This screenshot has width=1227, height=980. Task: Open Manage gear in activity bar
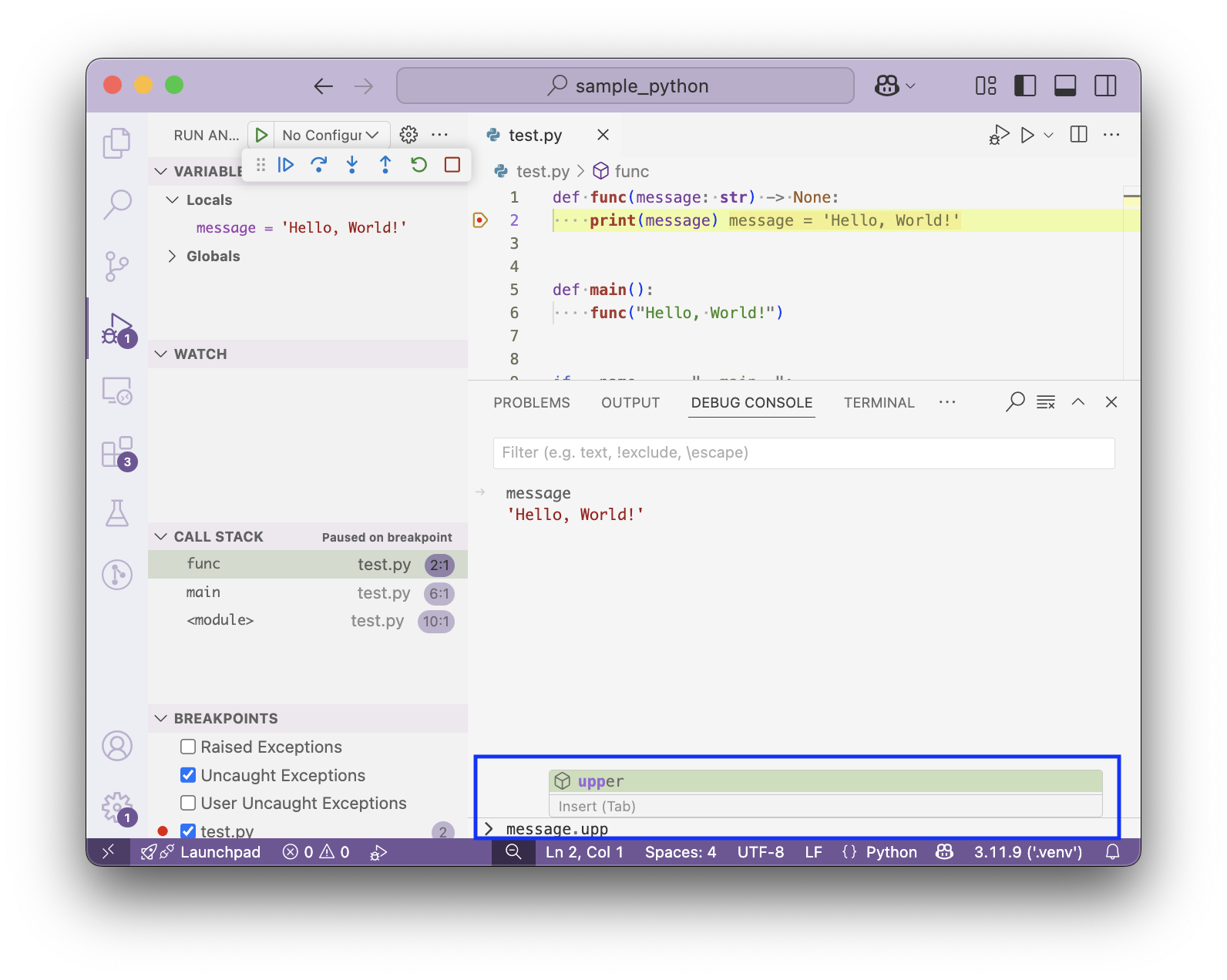(117, 808)
